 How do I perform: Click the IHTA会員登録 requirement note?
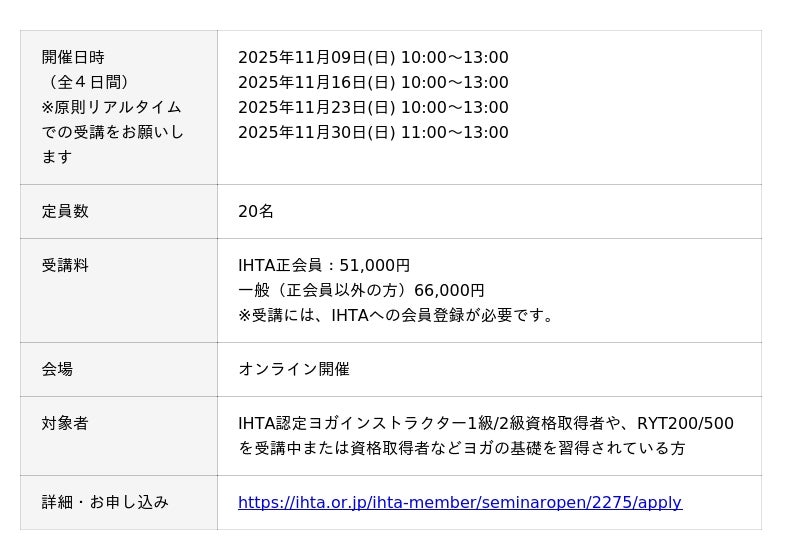[396, 316]
